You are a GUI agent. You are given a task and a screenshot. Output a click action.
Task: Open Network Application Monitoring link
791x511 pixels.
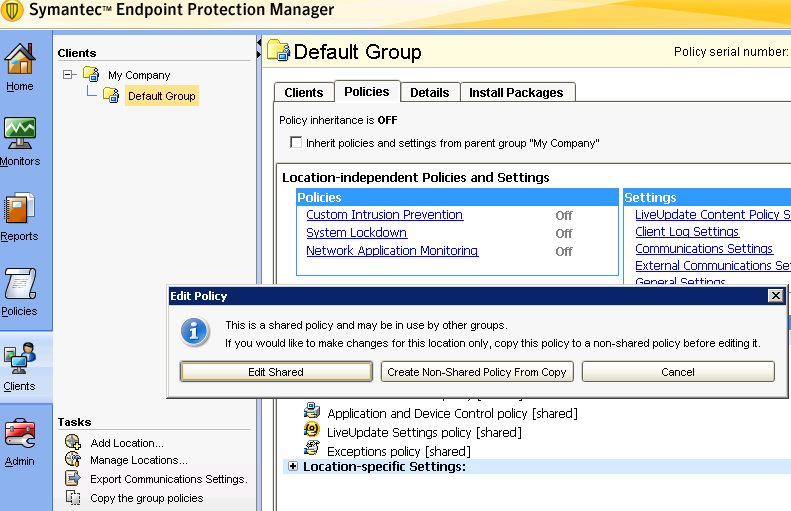click(x=392, y=250)
